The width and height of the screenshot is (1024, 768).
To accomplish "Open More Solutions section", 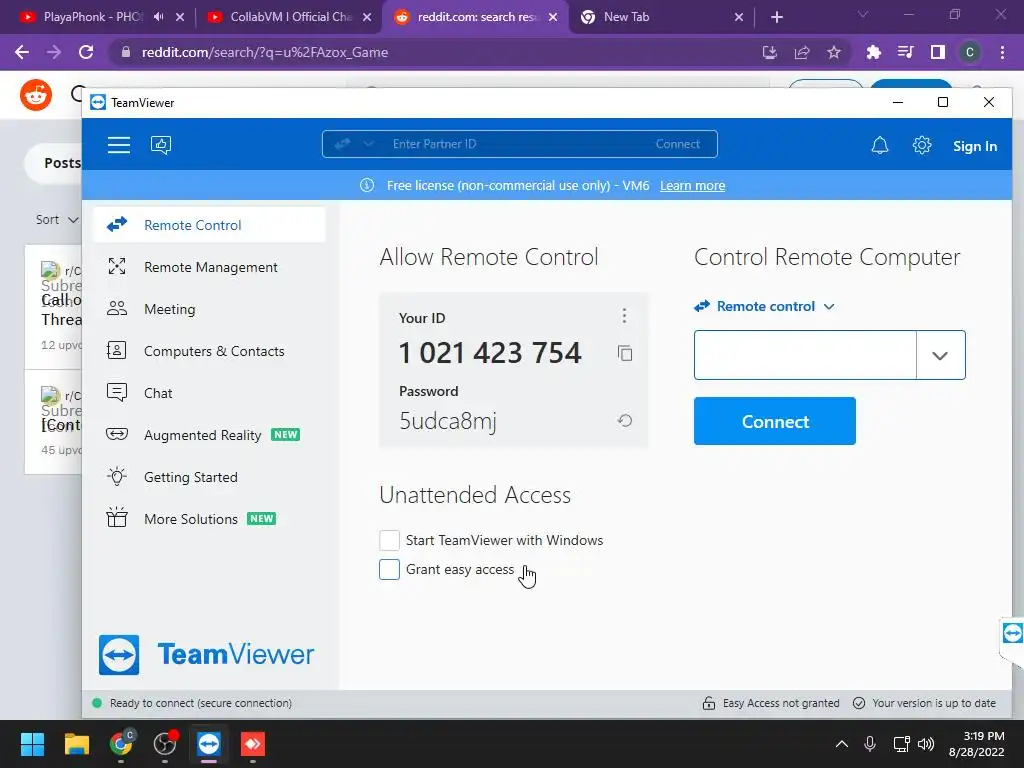I will click(209, 519).
